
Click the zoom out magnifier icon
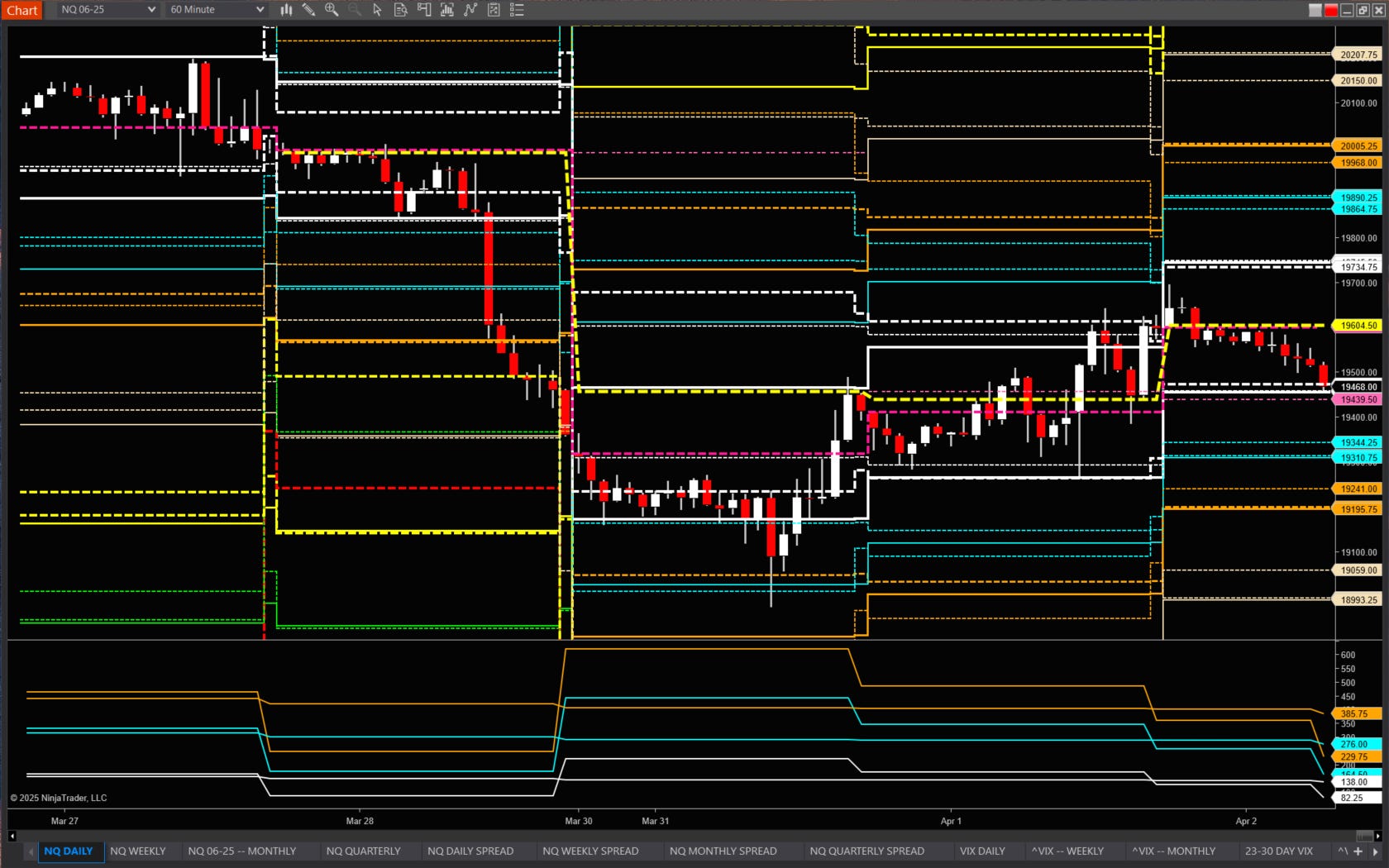point(355,10)
